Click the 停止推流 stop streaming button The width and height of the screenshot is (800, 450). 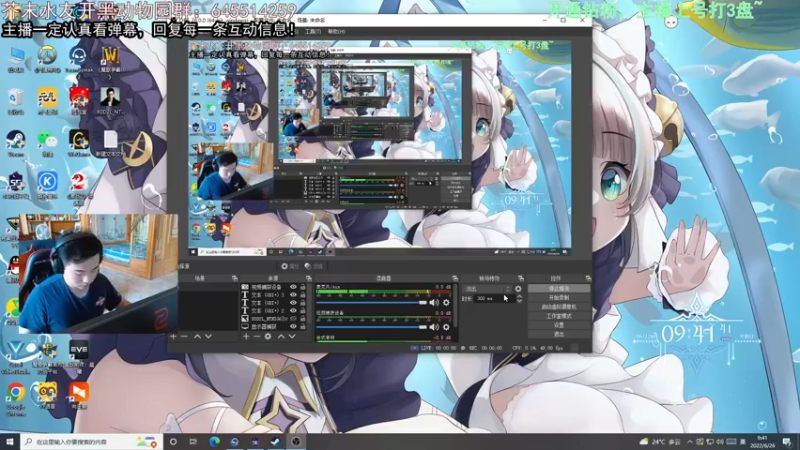pyautogui.click(x=559, y=289)
